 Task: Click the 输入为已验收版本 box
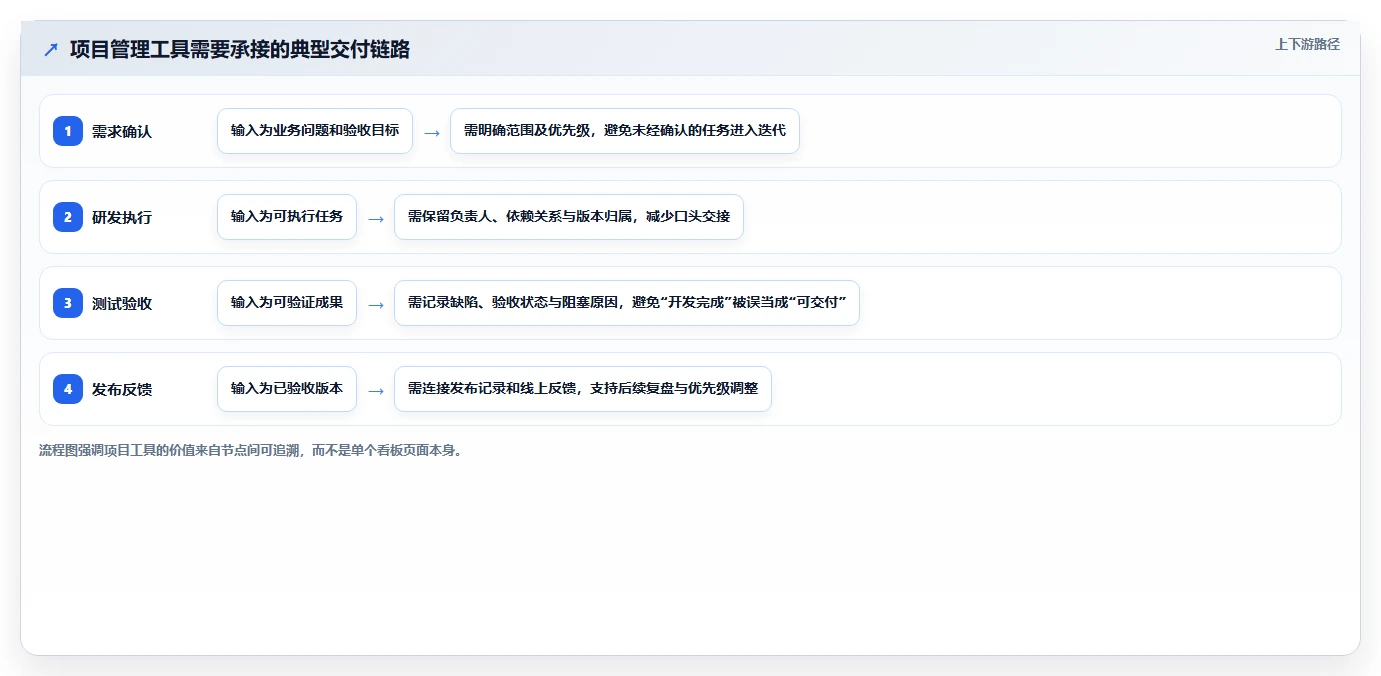pyautogui.click(x=287, y=389)
